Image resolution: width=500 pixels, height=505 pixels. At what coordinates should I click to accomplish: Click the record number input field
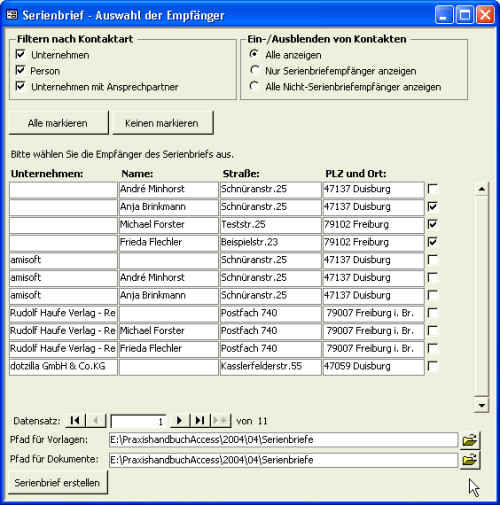click(x=138, y=421)
